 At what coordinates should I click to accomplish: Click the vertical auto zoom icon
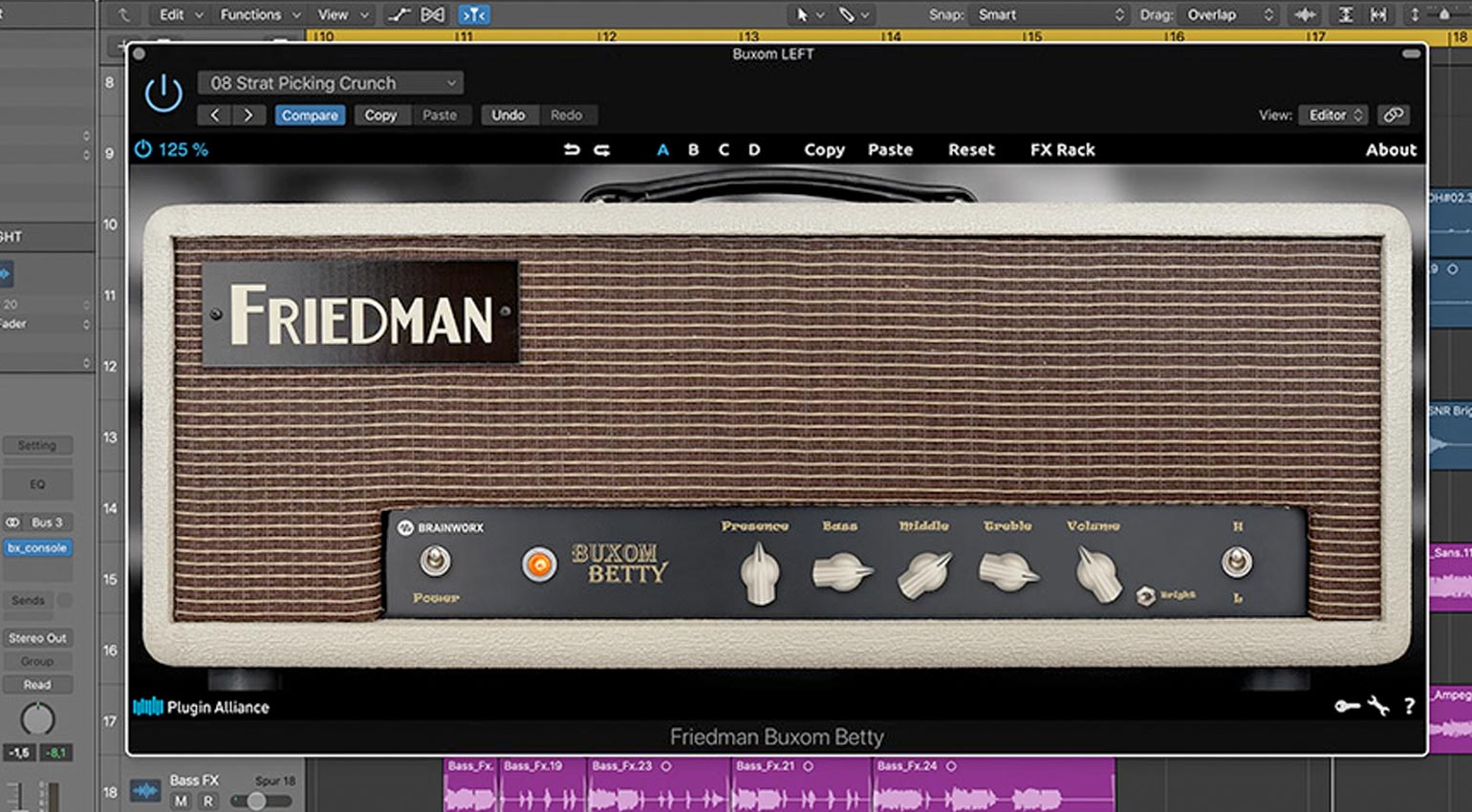(x=1345, y=14)
